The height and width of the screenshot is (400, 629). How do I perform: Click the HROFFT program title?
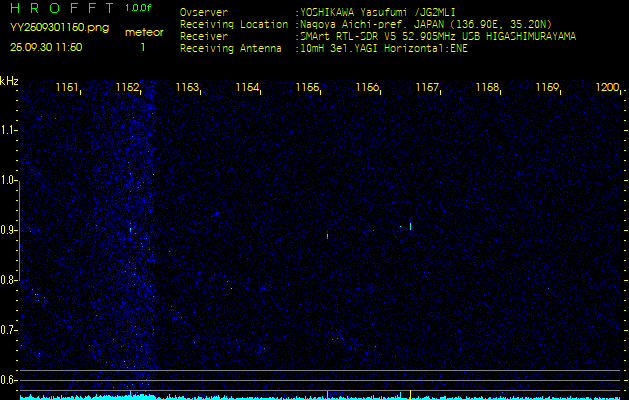pyautogui.click(x=62, y=8)
